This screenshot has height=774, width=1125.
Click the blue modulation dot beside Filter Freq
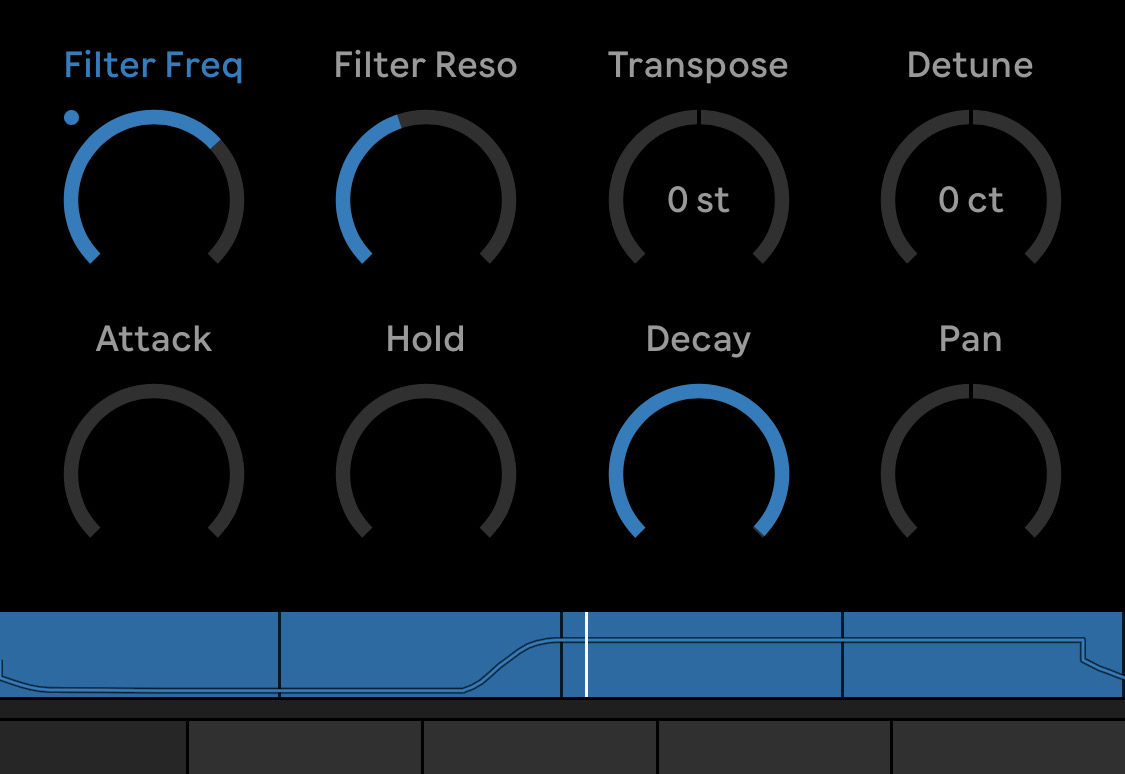click(71, 118)
